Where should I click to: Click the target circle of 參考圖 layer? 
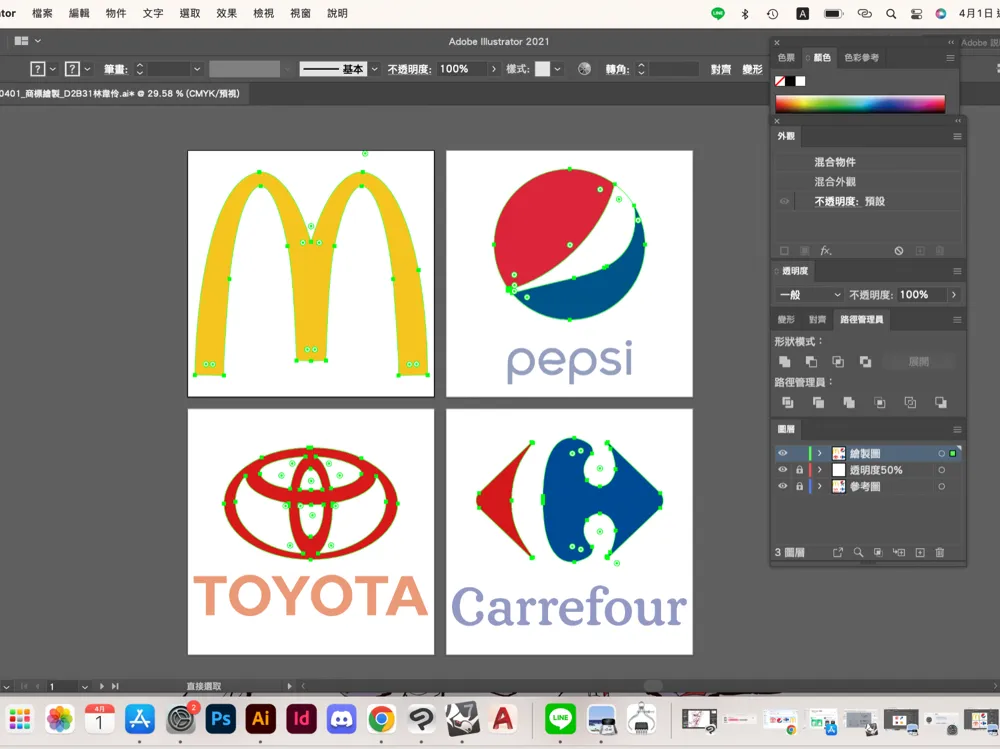[941, 487]
